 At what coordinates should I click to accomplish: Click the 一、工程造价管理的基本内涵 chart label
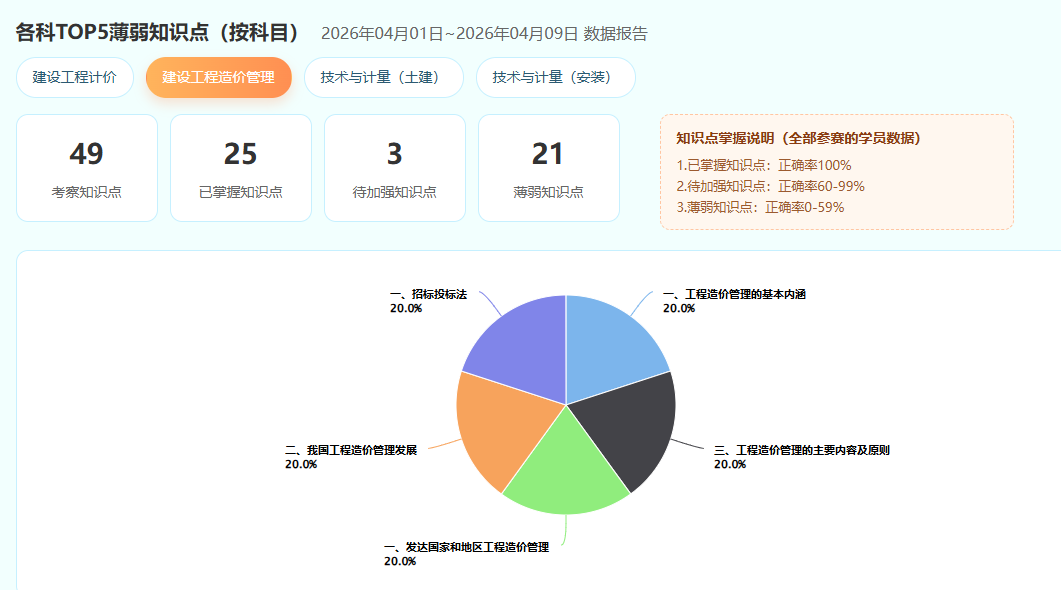pyautogui.click(x=734, y=295)
